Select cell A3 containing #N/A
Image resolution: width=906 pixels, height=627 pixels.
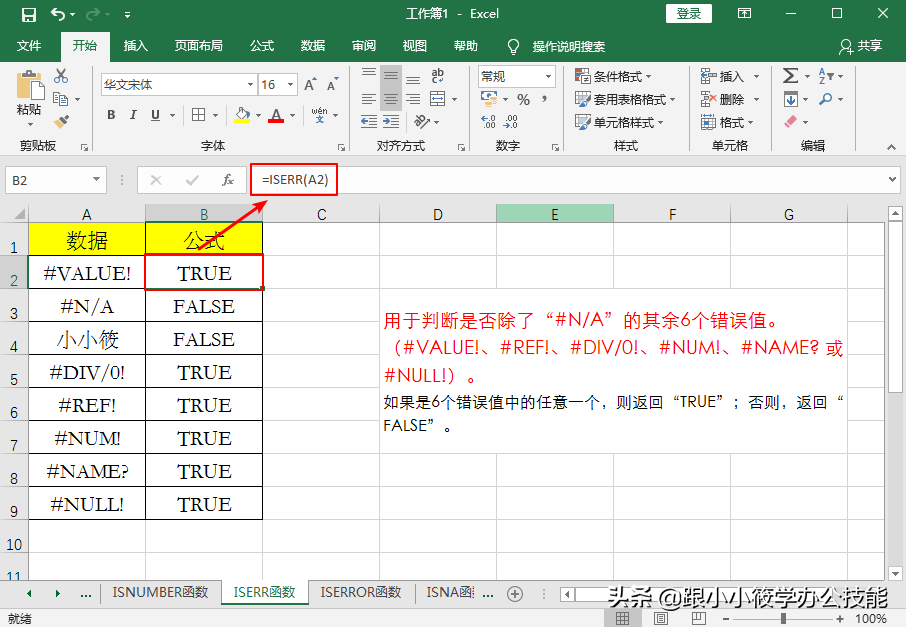click(87, 306)
